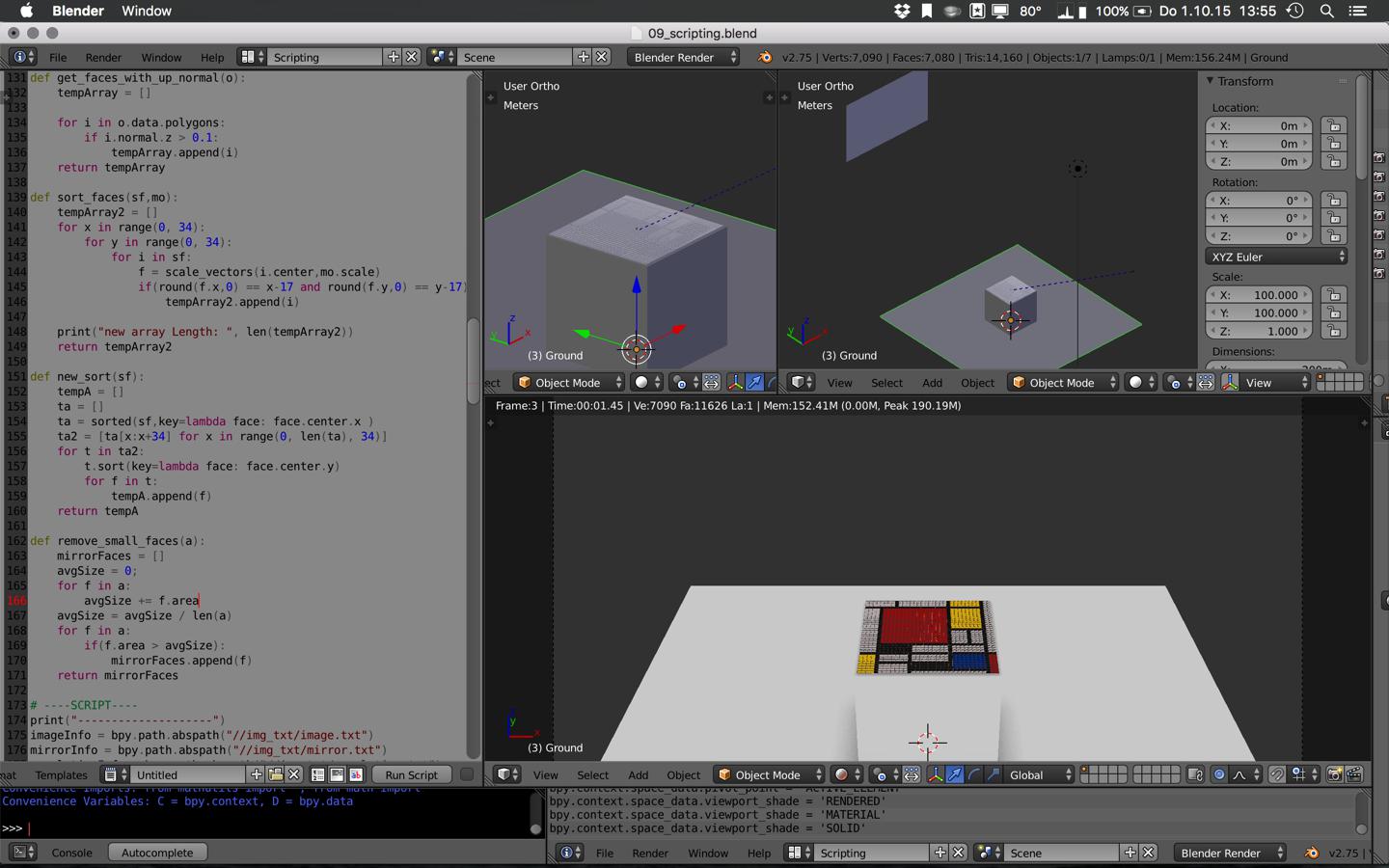Select translate manipulator arrow in bottom viewport
Image resolution: width=1389 pixels, height=868 pixels.
[x=954, y=774]
